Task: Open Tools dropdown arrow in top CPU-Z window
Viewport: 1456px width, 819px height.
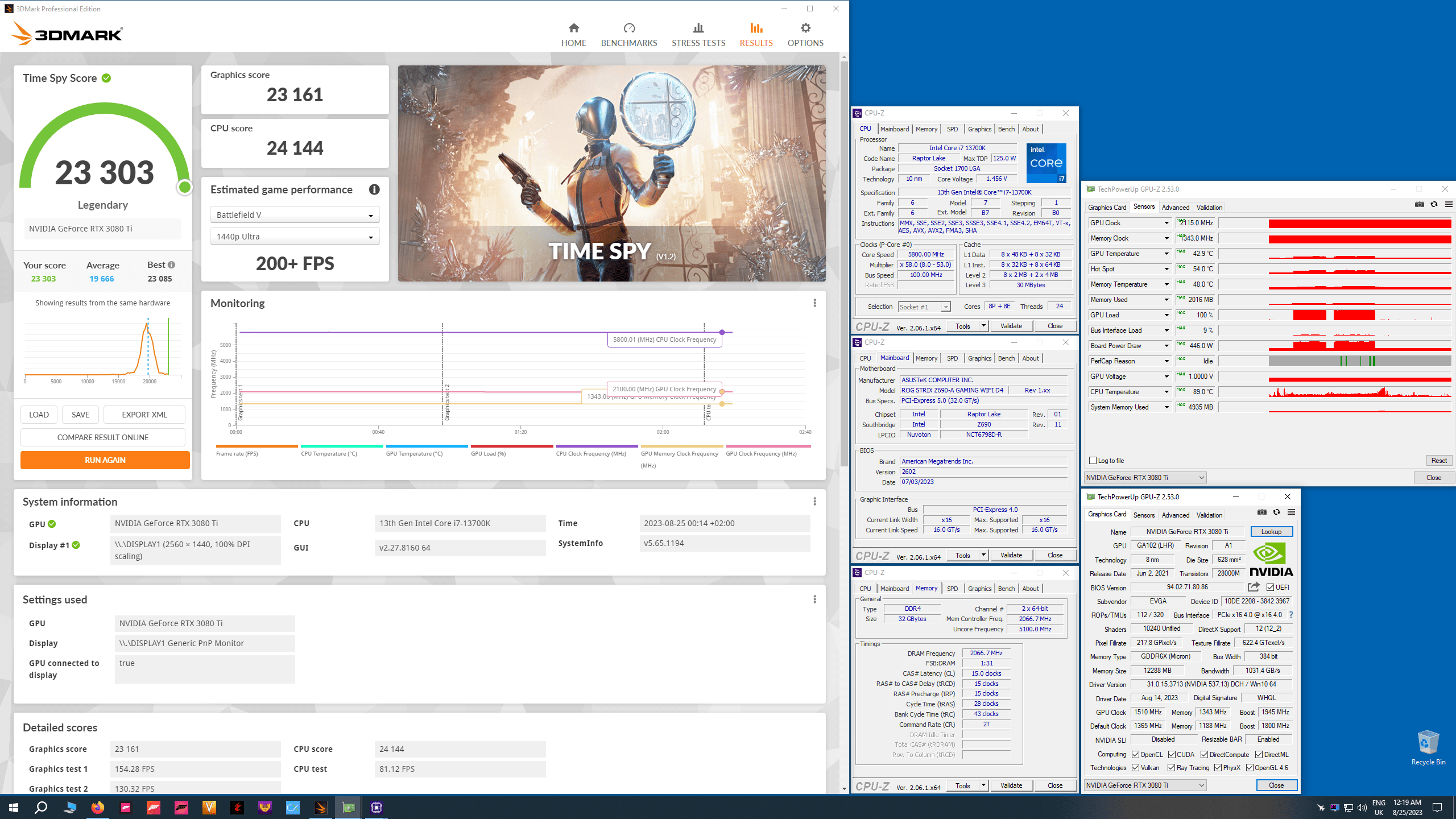Action: coord(983,326)
